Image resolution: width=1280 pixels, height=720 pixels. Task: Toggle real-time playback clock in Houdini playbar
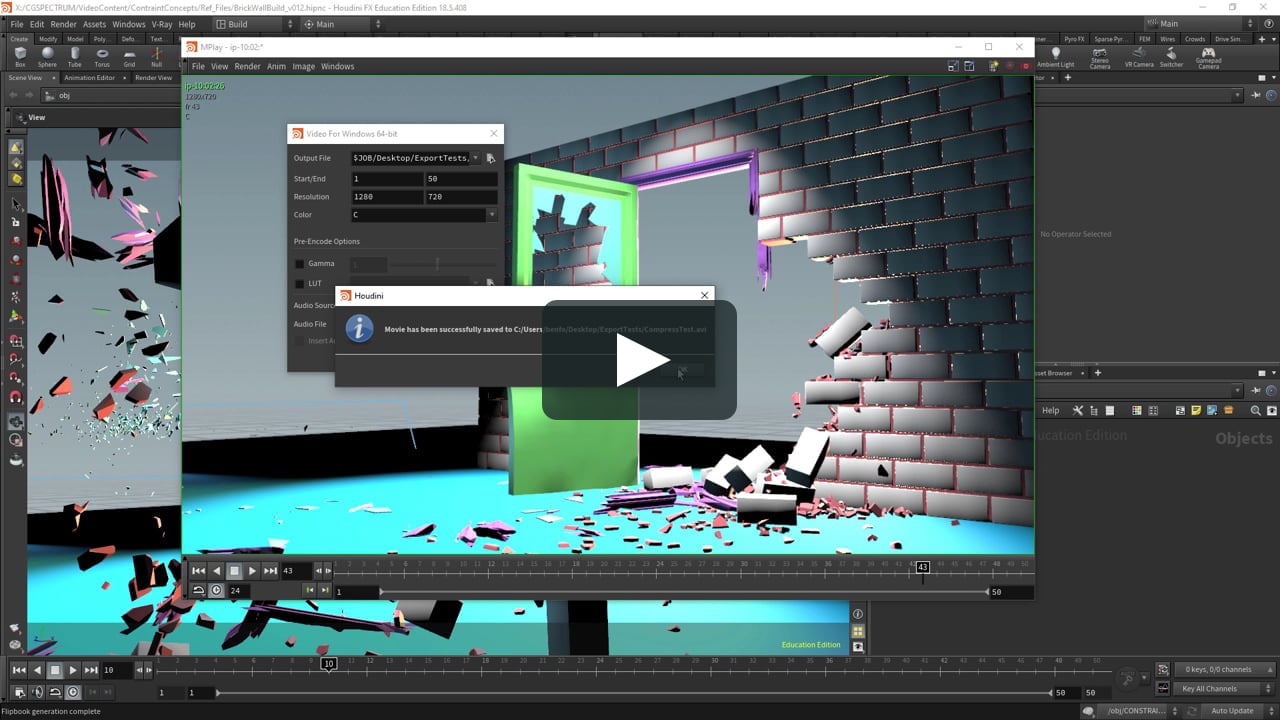coord(73,692)
